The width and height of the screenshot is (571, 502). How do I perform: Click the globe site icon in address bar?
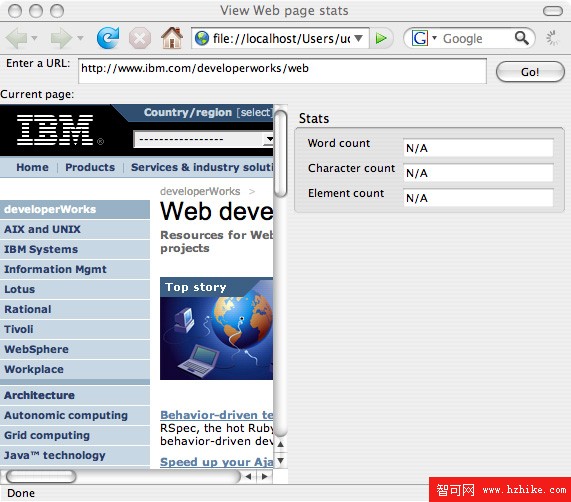202,38
